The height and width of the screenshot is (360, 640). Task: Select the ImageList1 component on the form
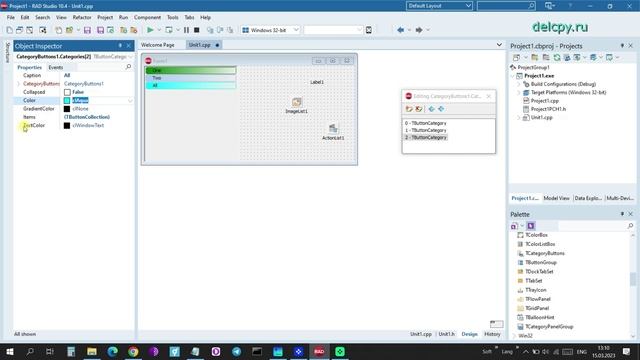pos(297,102)
